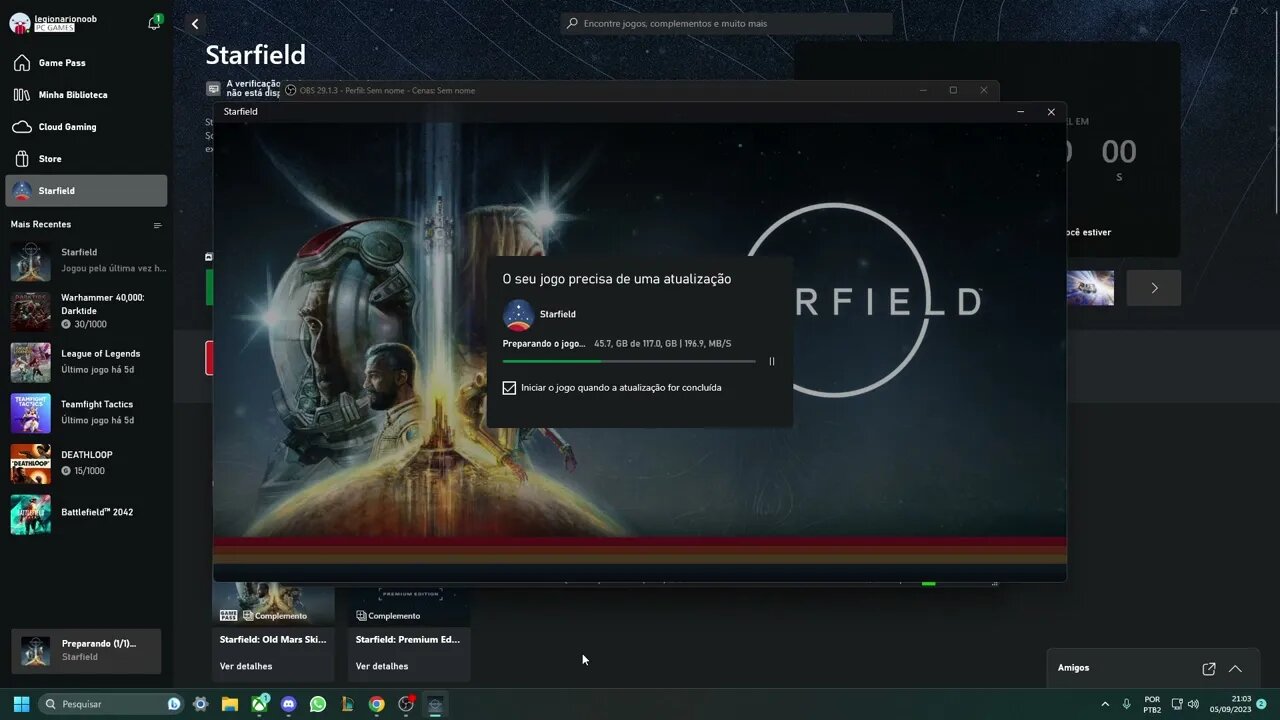
Task: Click the cloud icon for Cloud Gaming
Action: tap(22, 127)
